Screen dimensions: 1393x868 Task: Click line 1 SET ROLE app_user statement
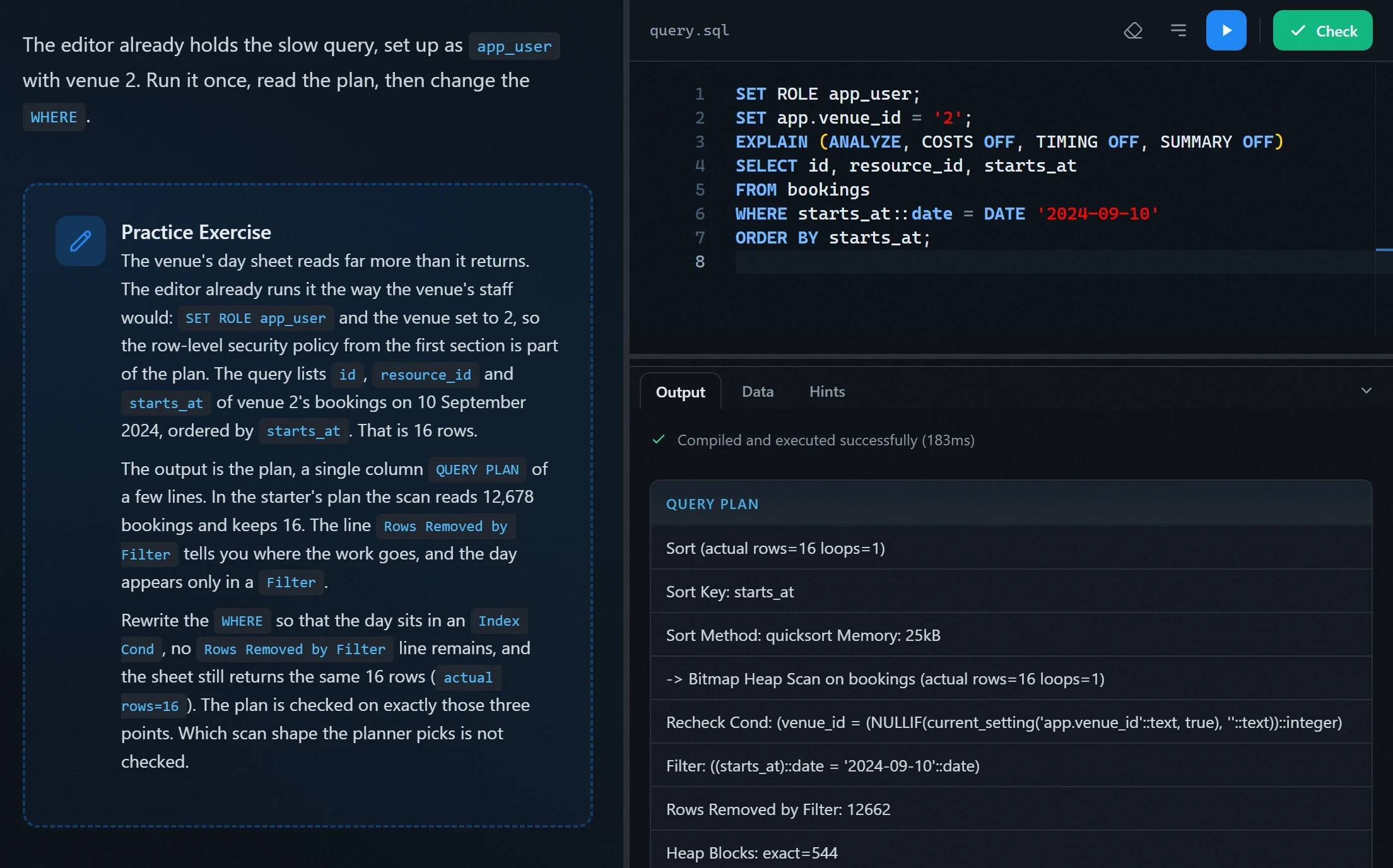(x=828, y=94)
